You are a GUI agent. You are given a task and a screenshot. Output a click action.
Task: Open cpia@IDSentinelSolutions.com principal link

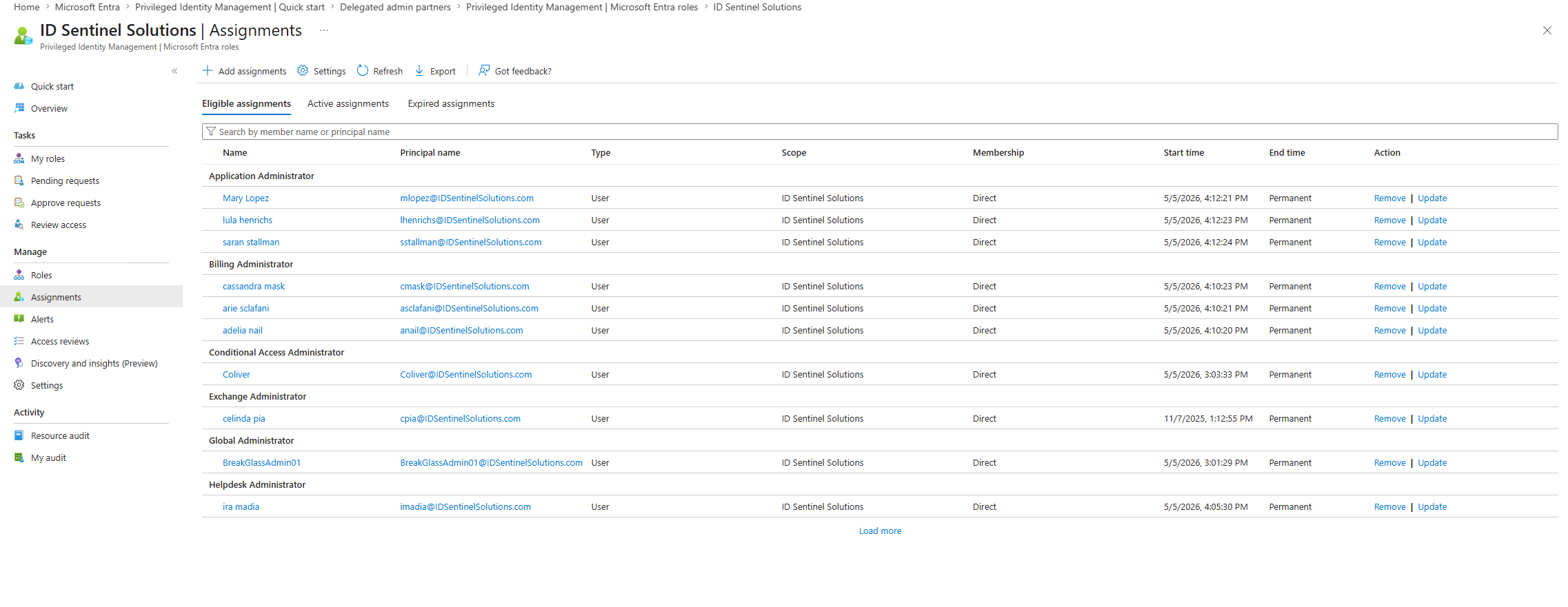[x=461, y=419]
